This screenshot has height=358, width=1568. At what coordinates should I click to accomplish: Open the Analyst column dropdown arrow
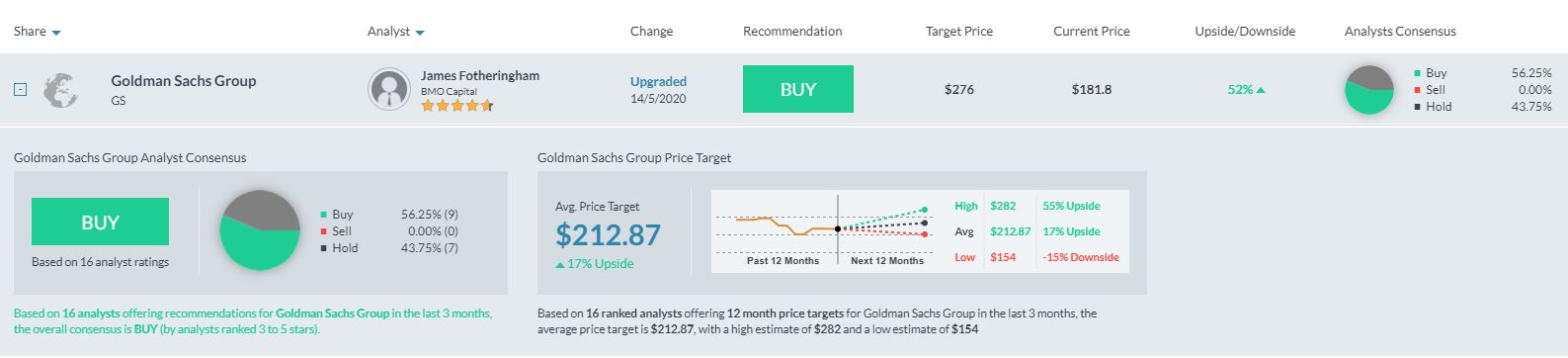tap(420, 33)
